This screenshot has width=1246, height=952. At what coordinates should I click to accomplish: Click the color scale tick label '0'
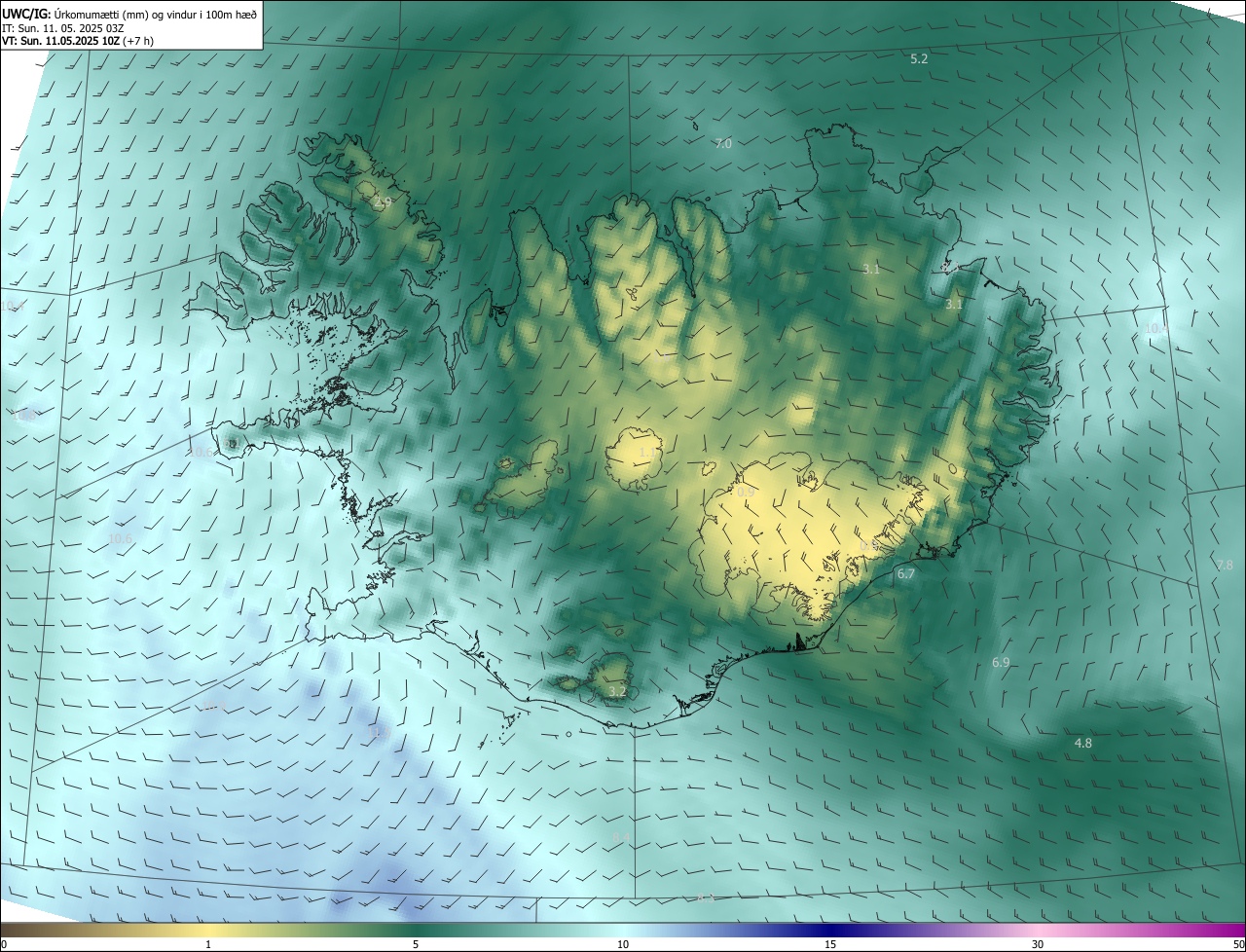[x=4, y=944]
